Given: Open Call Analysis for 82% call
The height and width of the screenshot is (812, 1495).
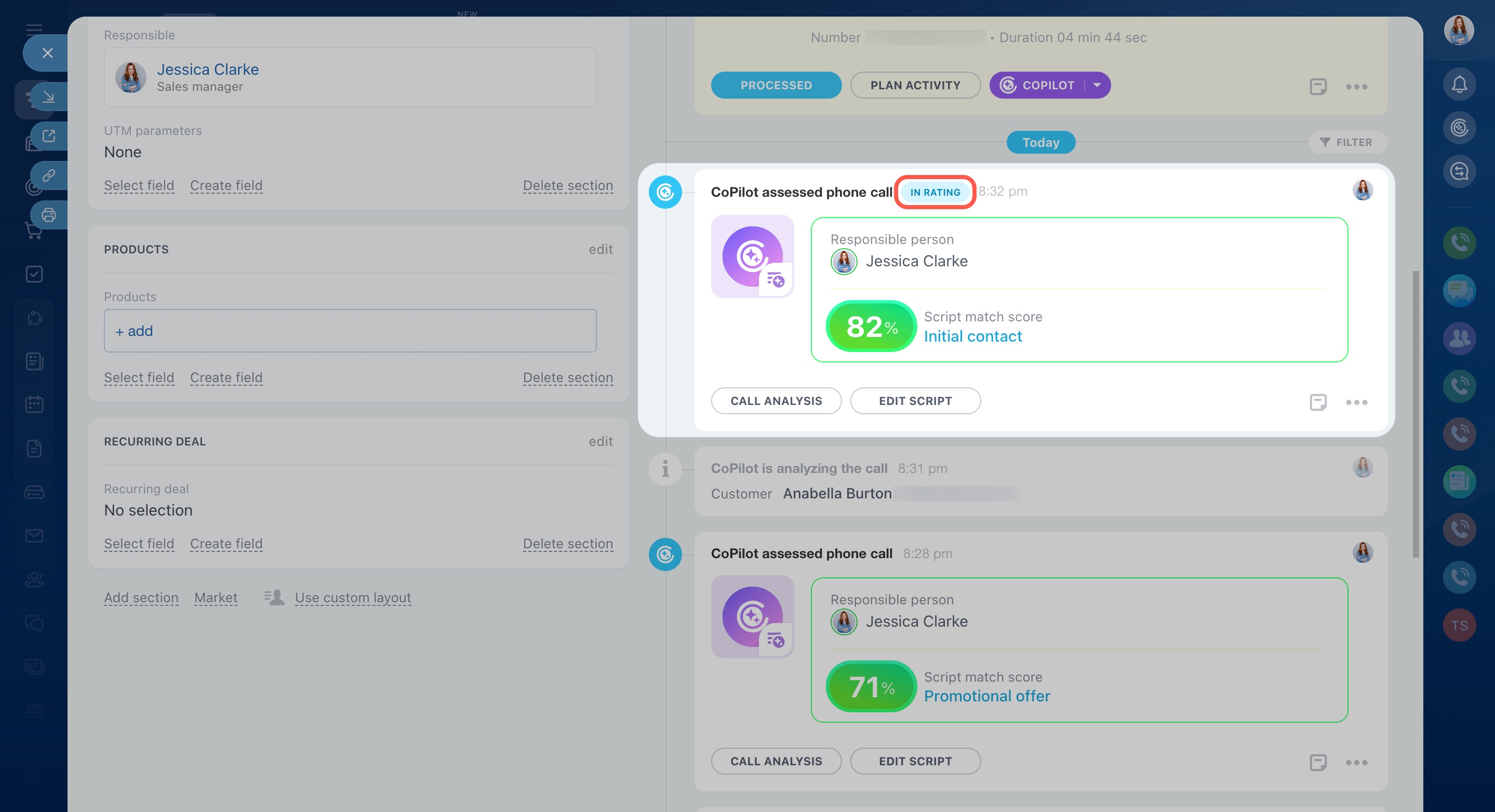Looking at the screenshot, I should tap(776, 401).
